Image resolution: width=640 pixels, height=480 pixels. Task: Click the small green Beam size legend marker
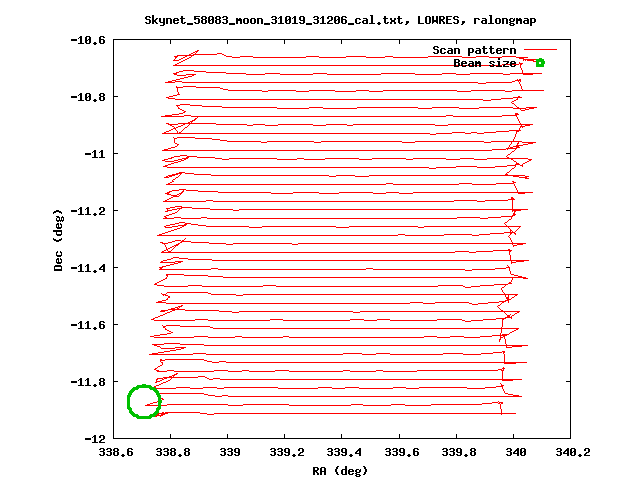[x=540, y=63]
